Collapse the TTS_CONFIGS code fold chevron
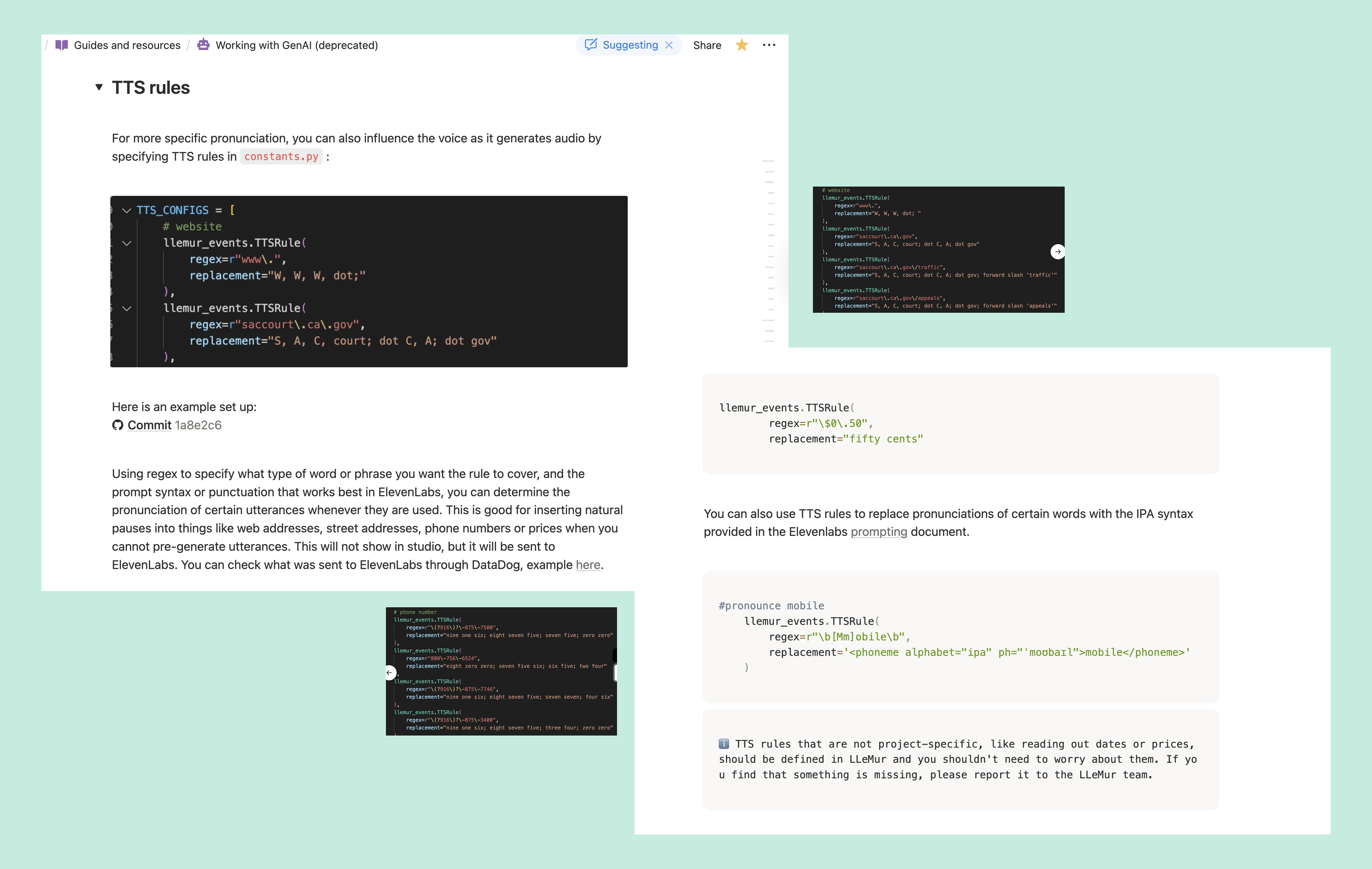This screenshot has width=1372, height=869. (127, 210)
